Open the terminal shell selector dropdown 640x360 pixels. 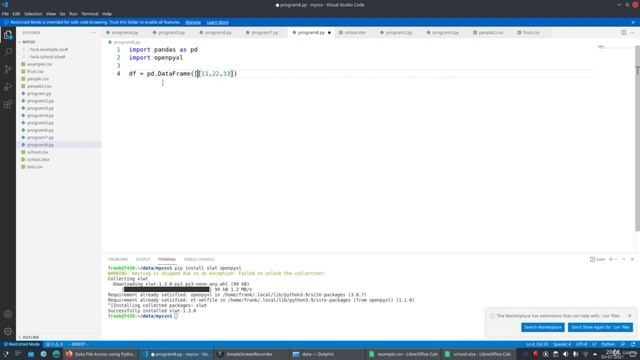click(598, 260)
